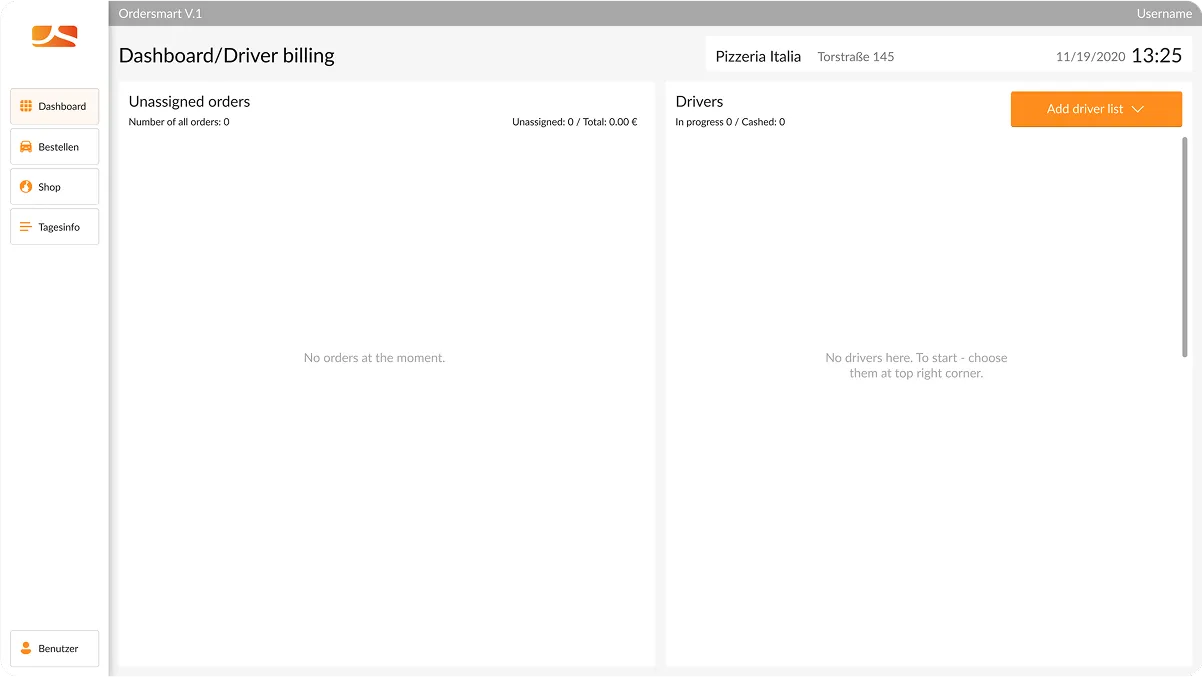1202x677 pixels.
Task: Select the Dashboard menu entry
Action: 62,106
